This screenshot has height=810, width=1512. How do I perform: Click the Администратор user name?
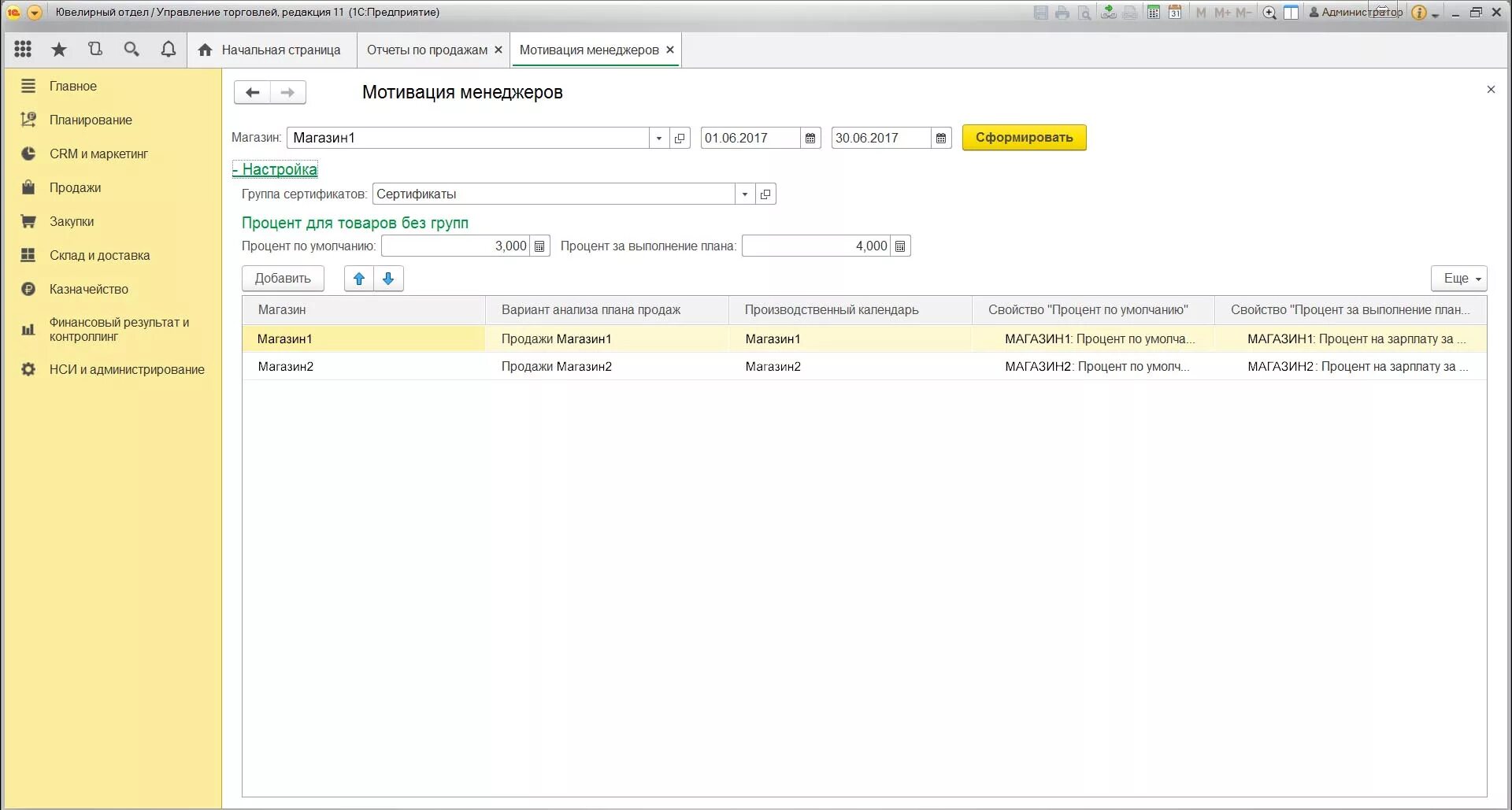coord(1362,13)
